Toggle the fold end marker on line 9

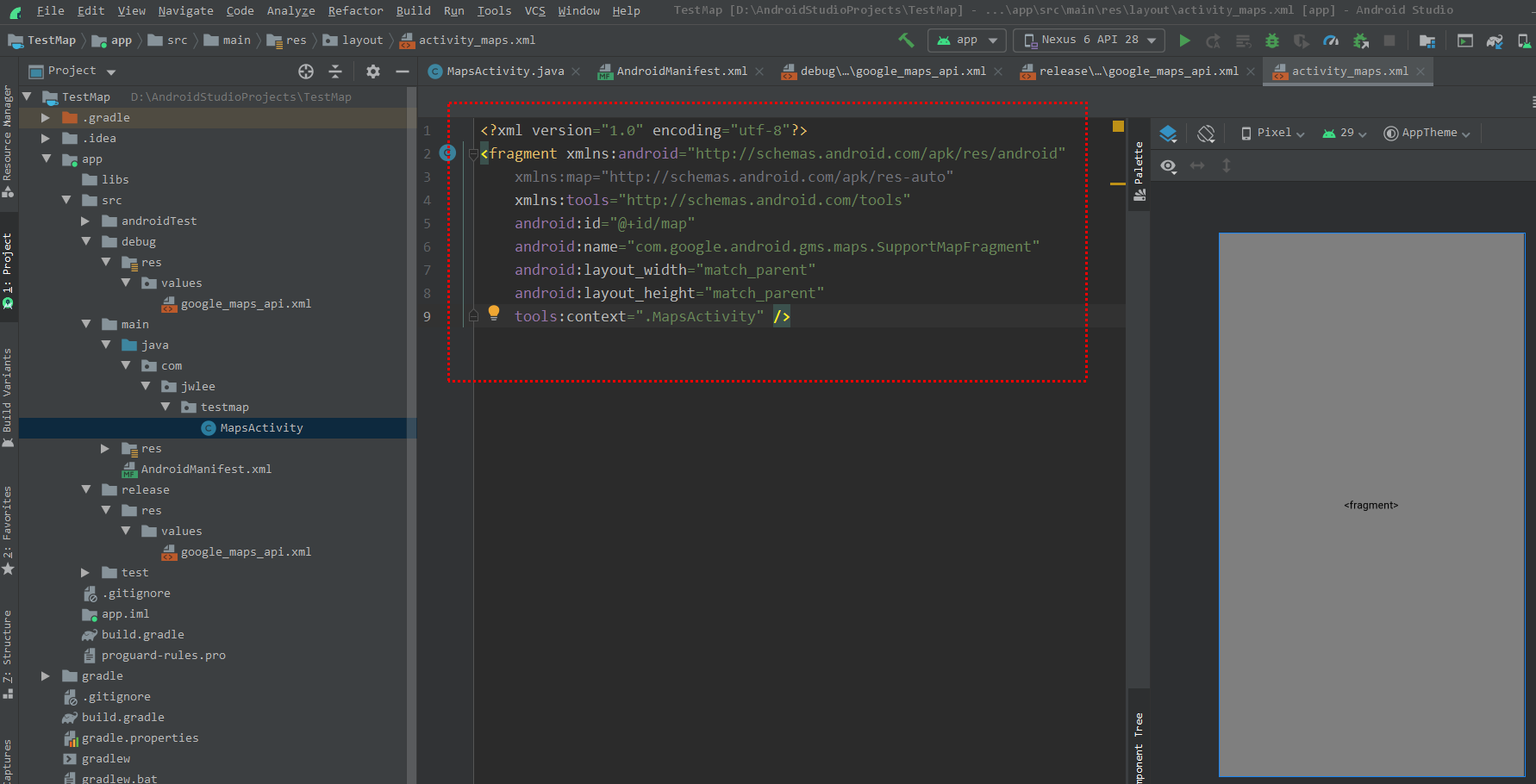pos(473,316)
